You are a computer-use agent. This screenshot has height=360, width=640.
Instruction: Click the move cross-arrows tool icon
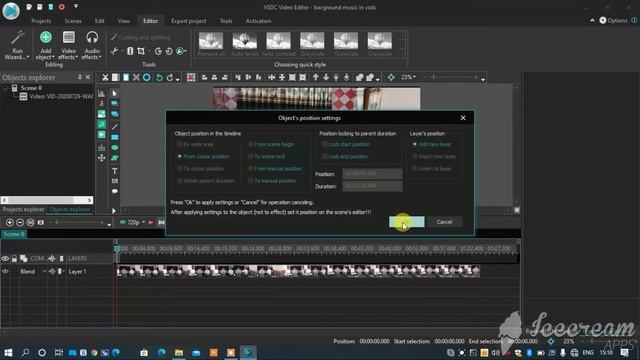[x=102, y=158]
